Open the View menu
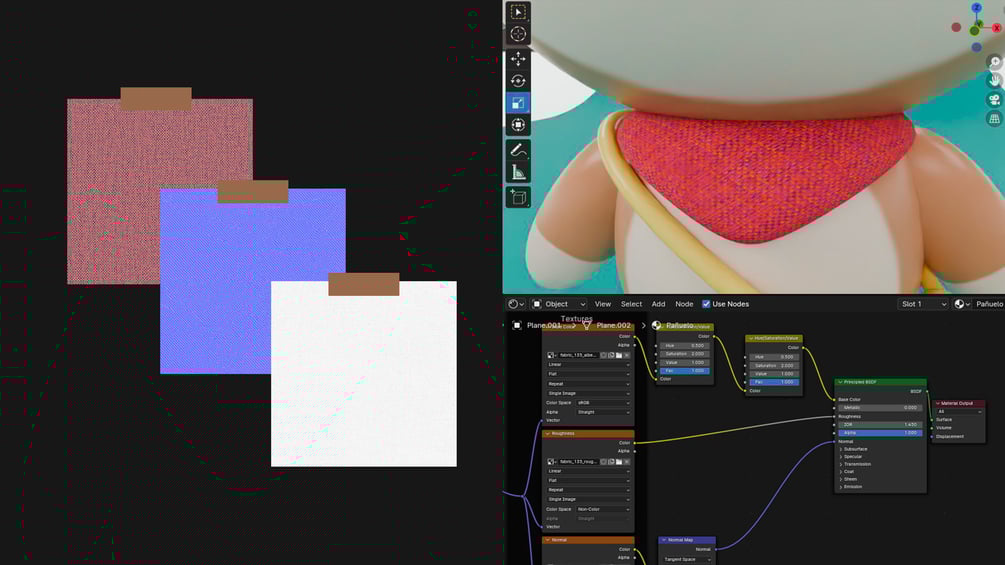 click(x=602, y=304)
